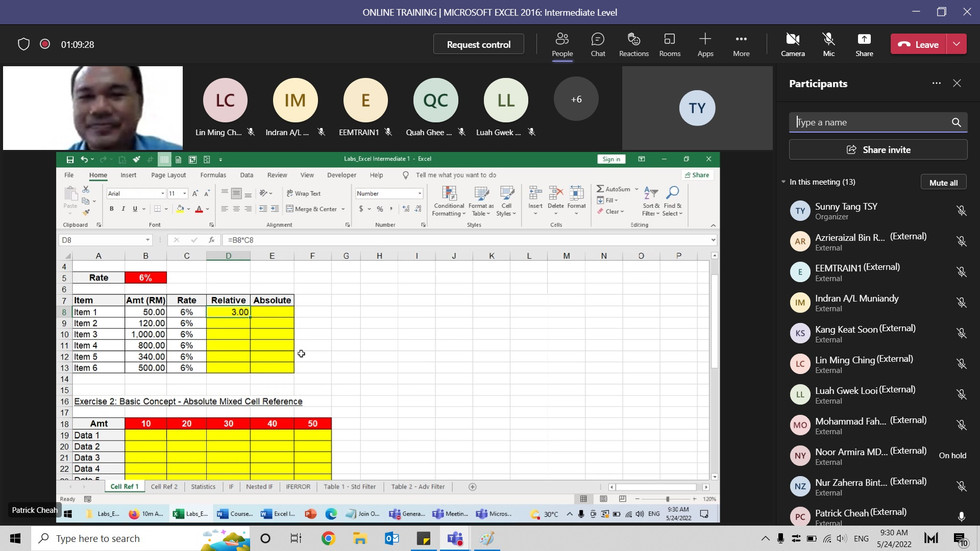980x551 pixels.
Task: Click the Share invite button
Action: coord(878,150)
